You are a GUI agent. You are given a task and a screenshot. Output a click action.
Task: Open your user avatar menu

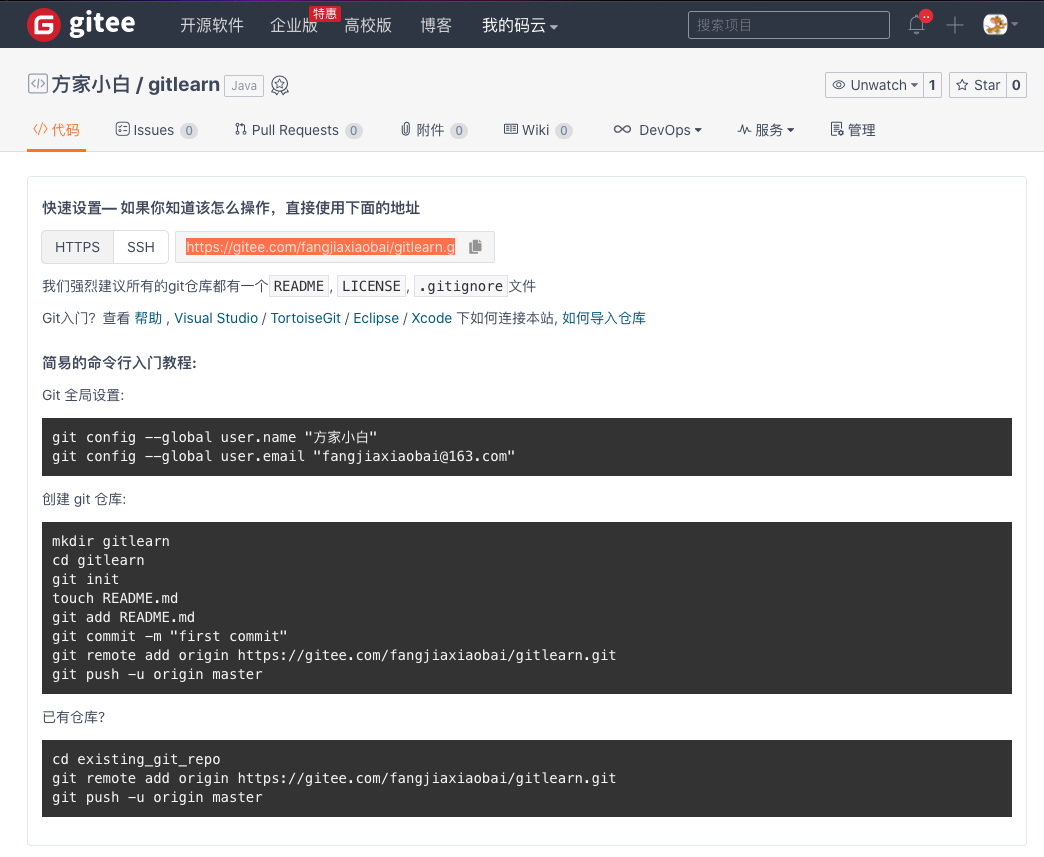coord(996,25)
